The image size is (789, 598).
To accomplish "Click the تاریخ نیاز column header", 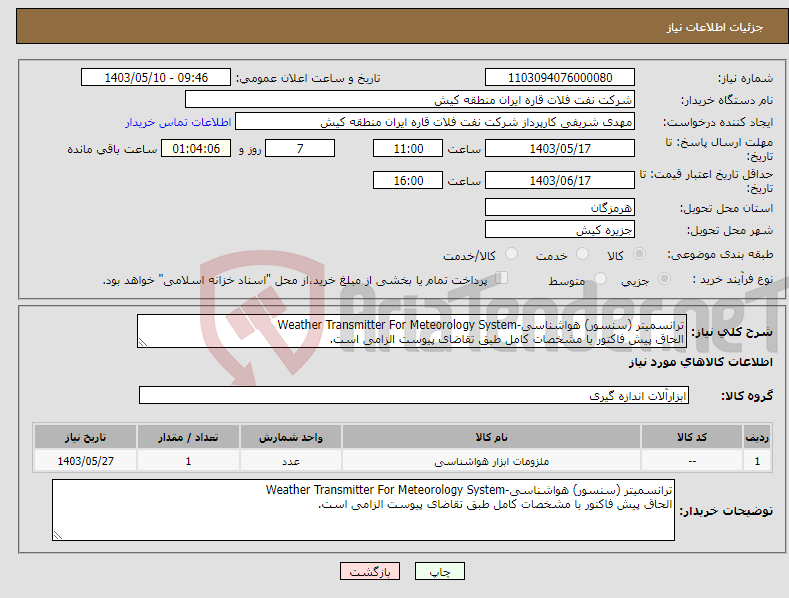I will (86, 437).
